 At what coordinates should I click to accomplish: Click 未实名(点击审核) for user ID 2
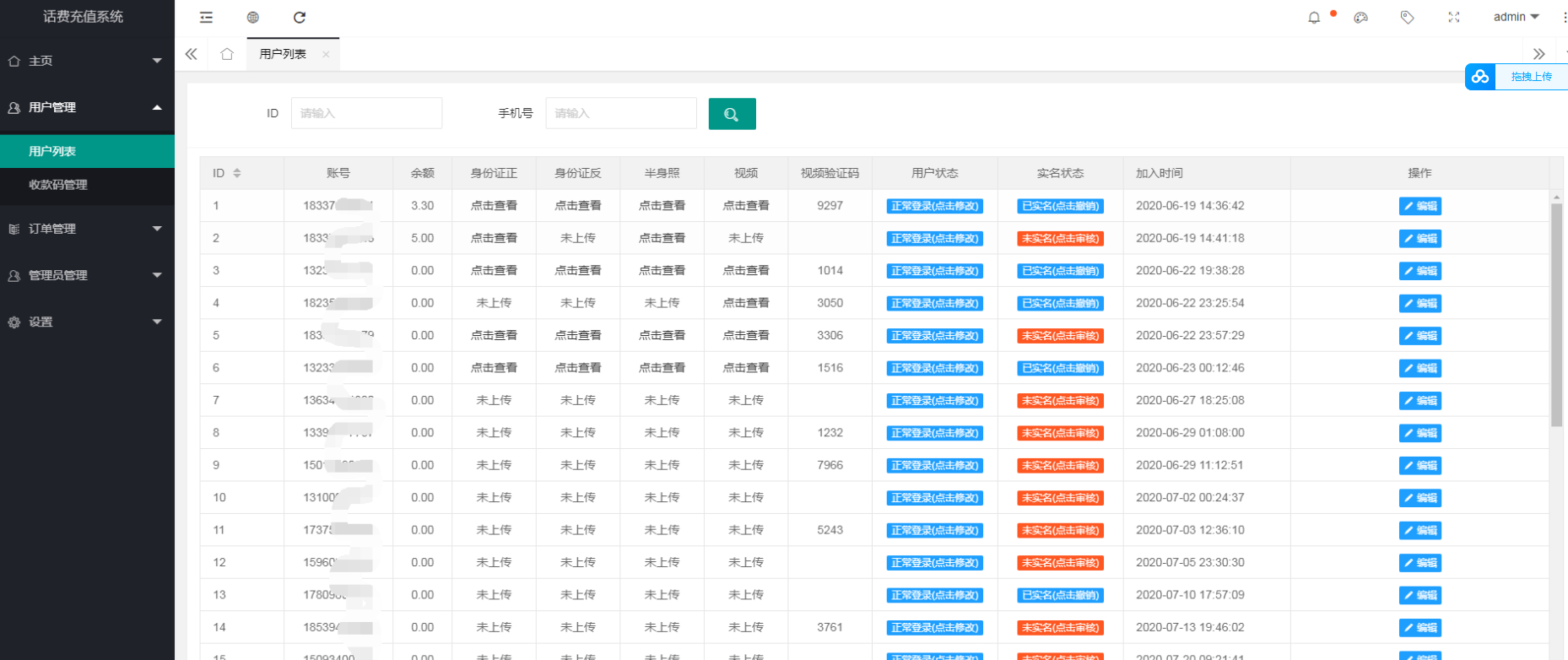(1060, 239)
